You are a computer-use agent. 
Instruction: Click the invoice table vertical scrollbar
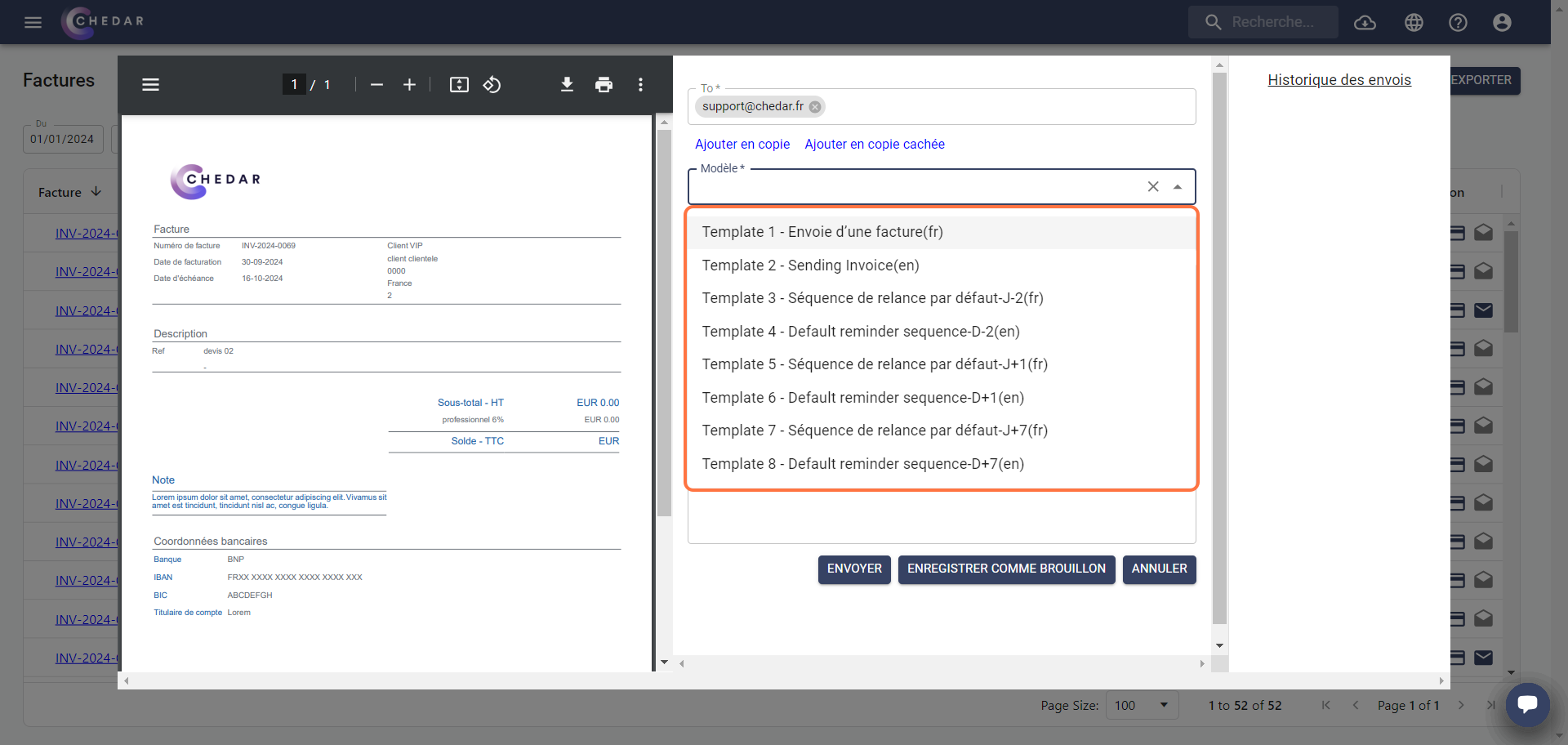[x=1512, y=282]
